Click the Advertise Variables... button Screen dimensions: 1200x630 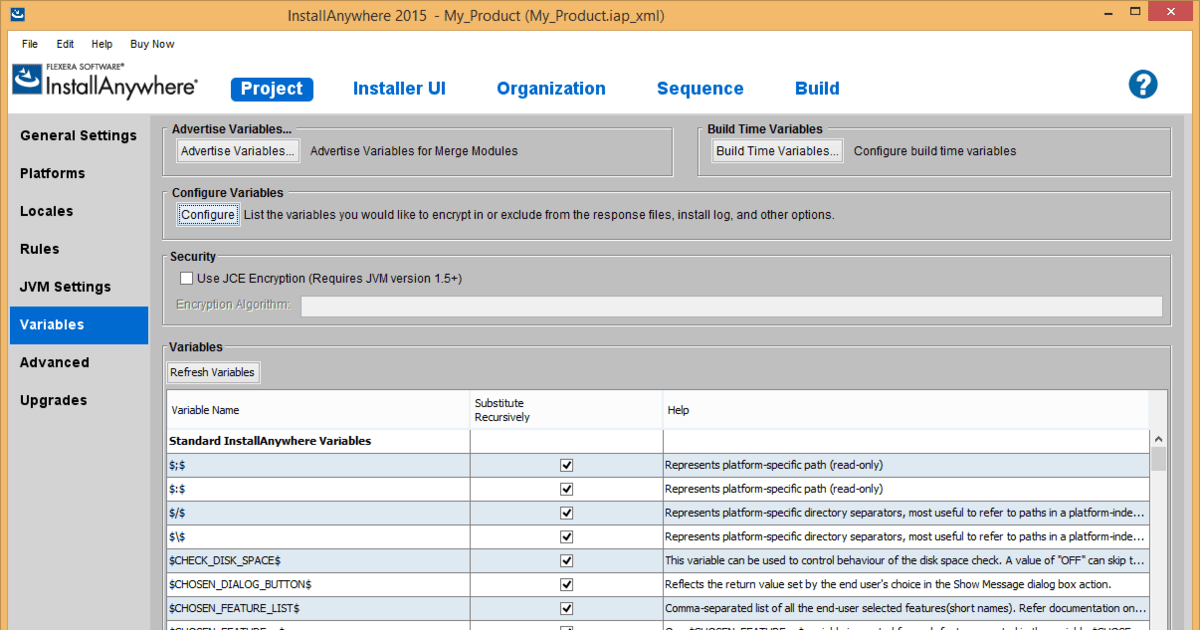click(238, 151)
